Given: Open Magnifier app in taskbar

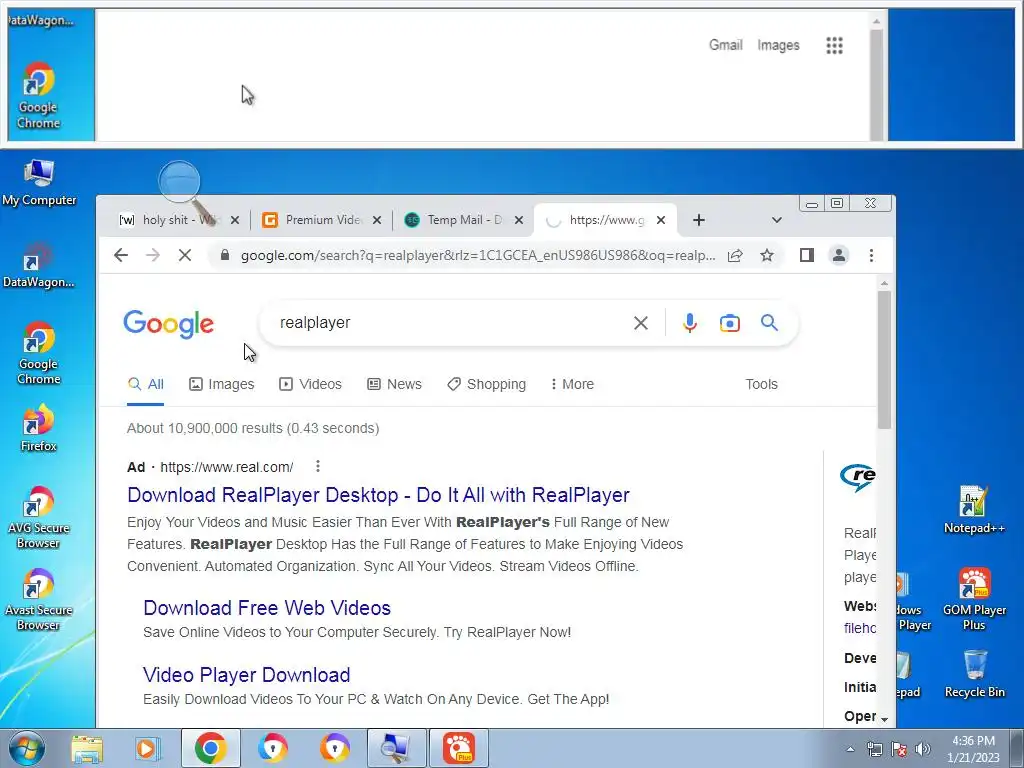Looking at the screenshot, I should tap(396, 748).
